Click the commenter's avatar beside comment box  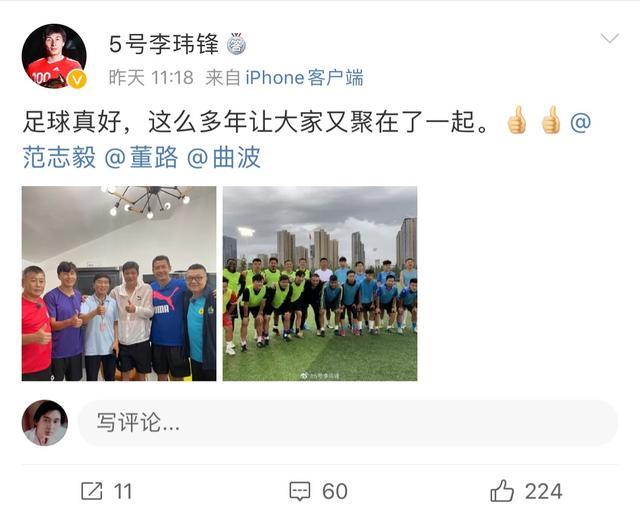click(x=45, y=423)
